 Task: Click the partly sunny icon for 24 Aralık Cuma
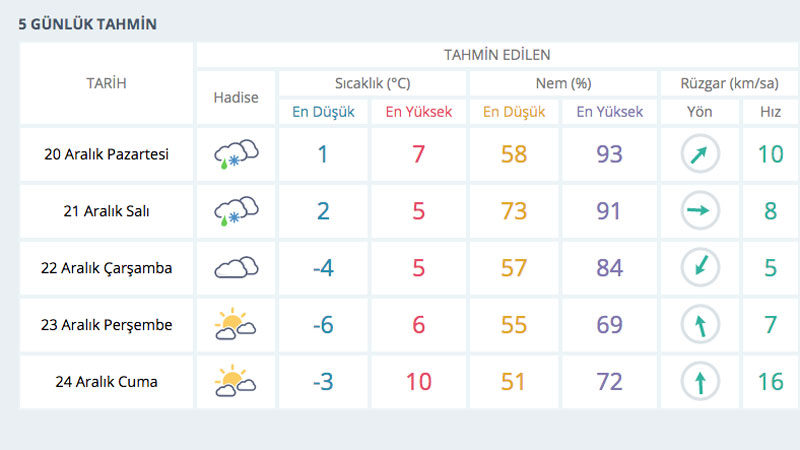click(236, 382)
